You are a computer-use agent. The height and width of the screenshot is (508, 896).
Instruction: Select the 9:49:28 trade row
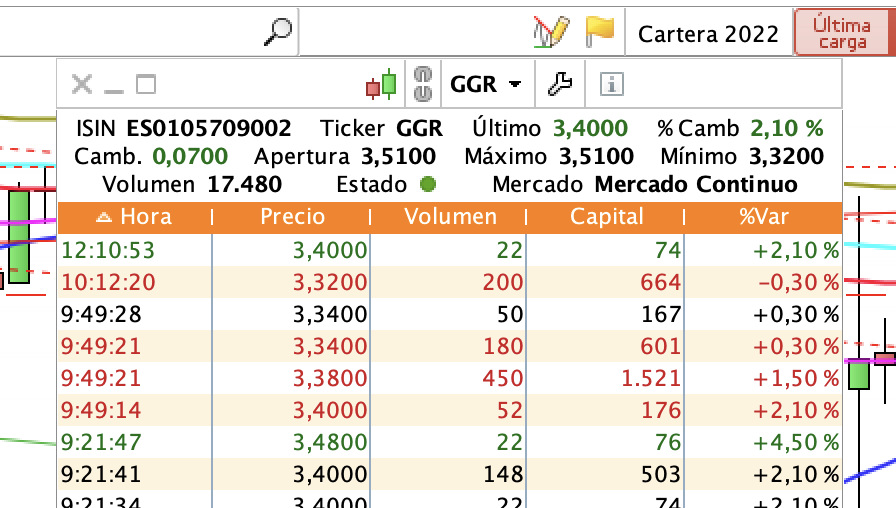pyautogui.click(x=450, y=314)
